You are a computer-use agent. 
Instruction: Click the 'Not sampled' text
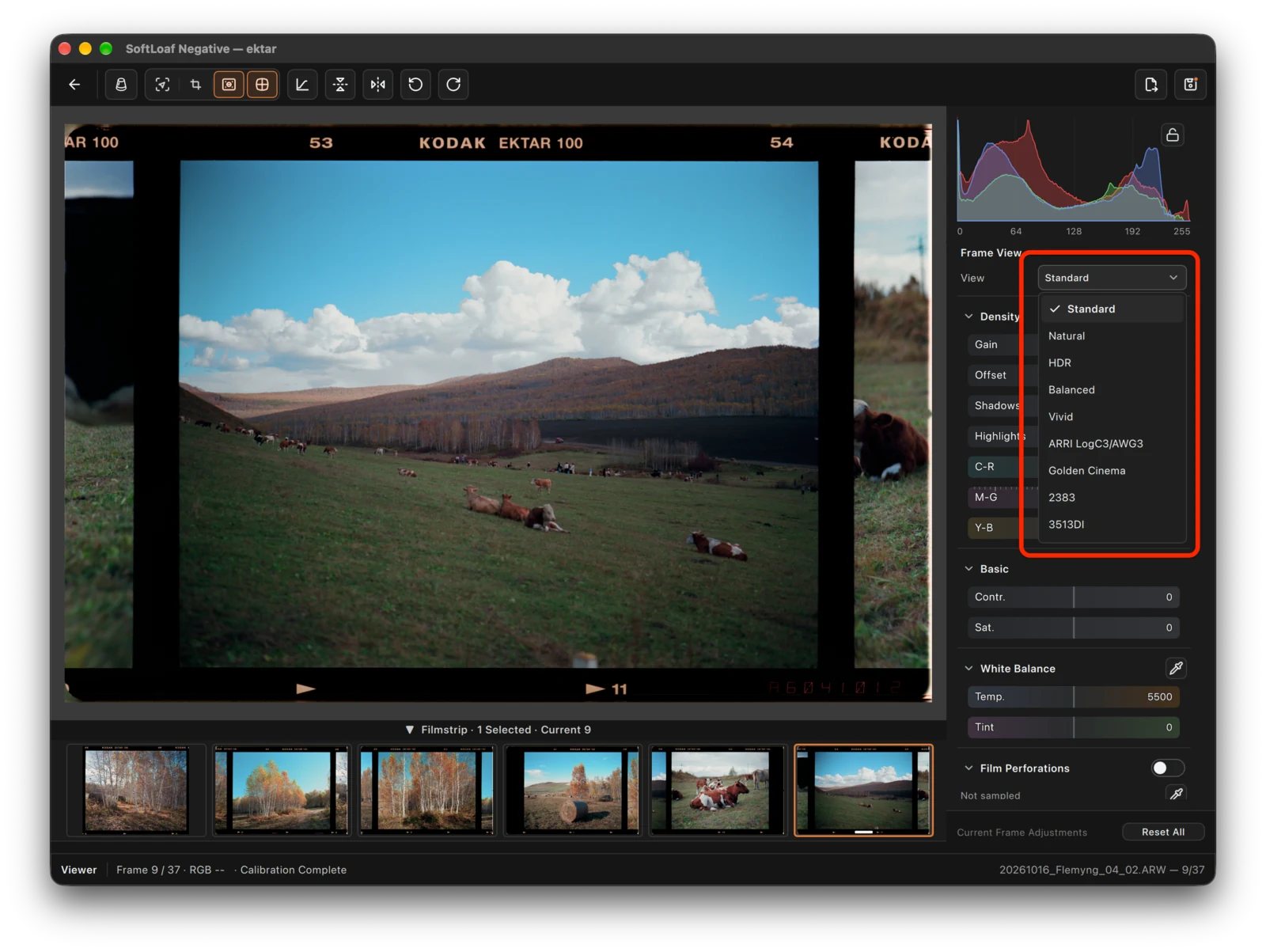pos(990,795)
